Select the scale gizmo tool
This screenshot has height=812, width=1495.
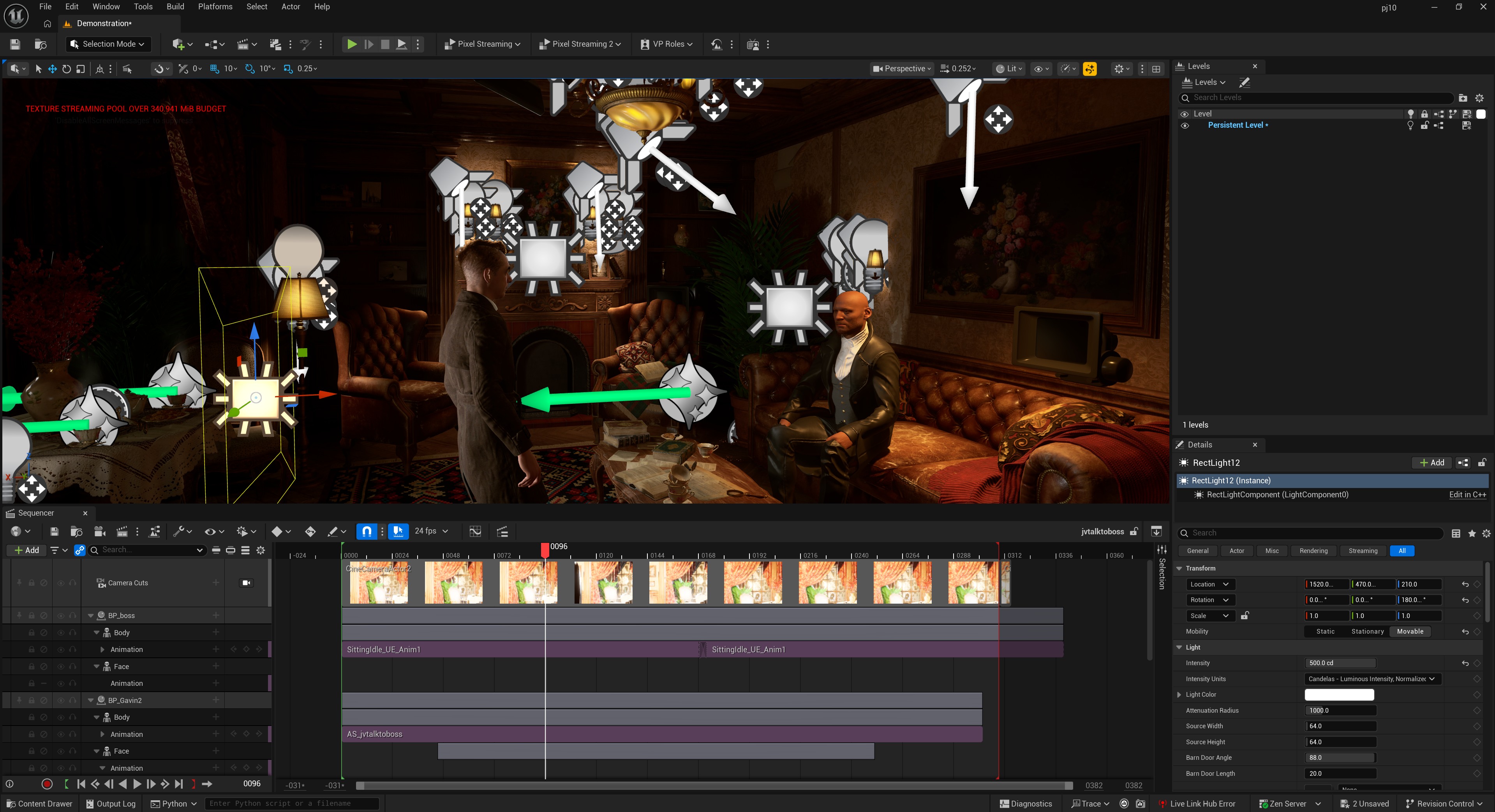(81, 69)
